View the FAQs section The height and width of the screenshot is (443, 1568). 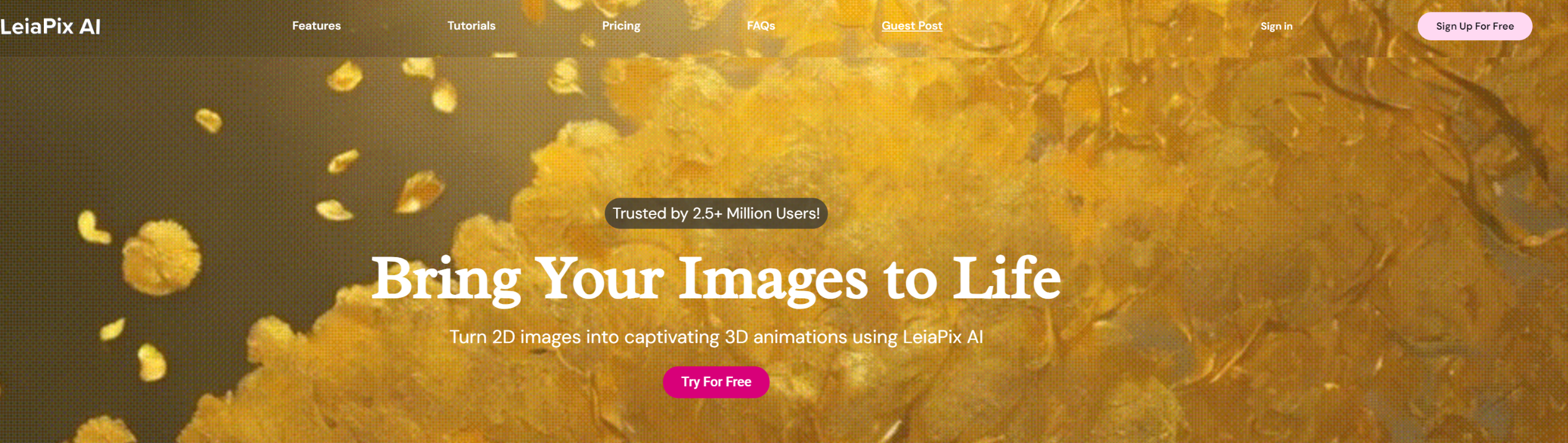point(761,26)
